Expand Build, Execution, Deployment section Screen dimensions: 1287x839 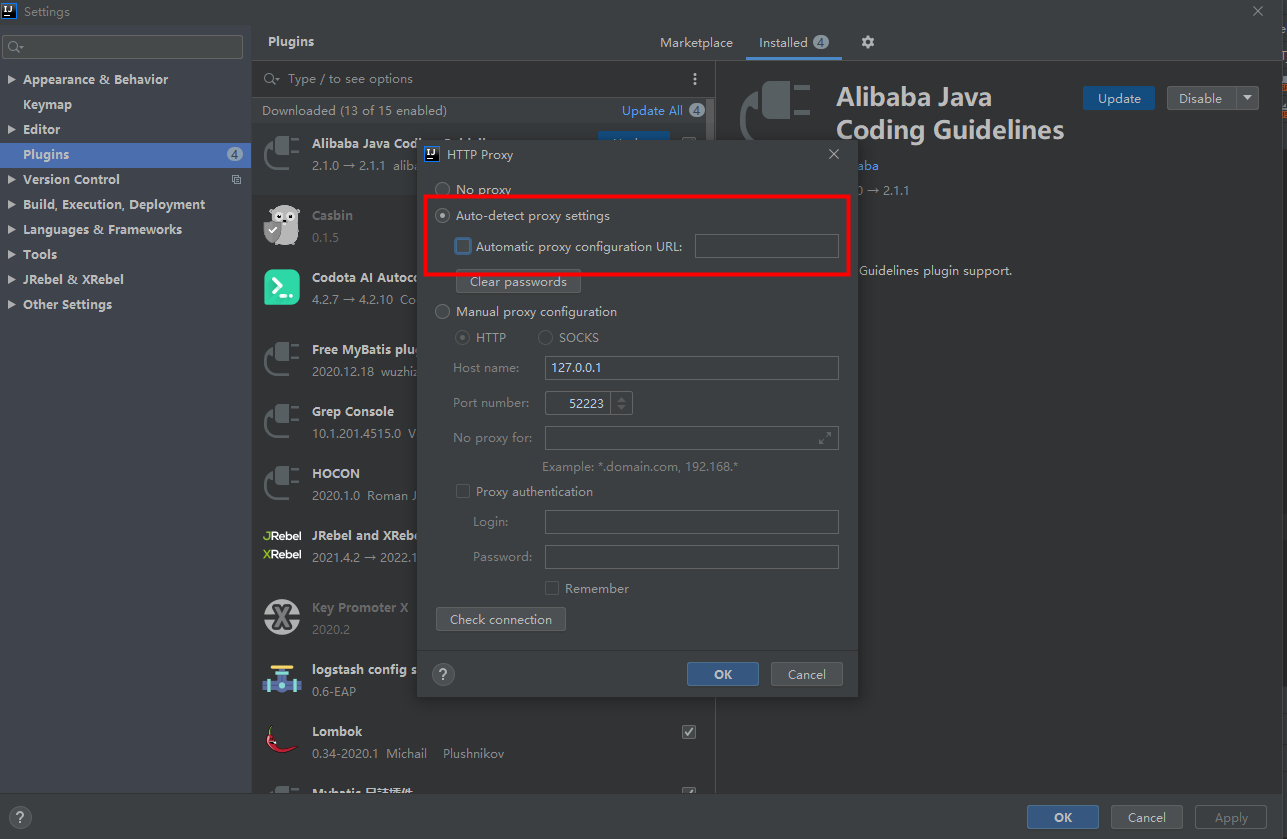click(x=11, y=204)
